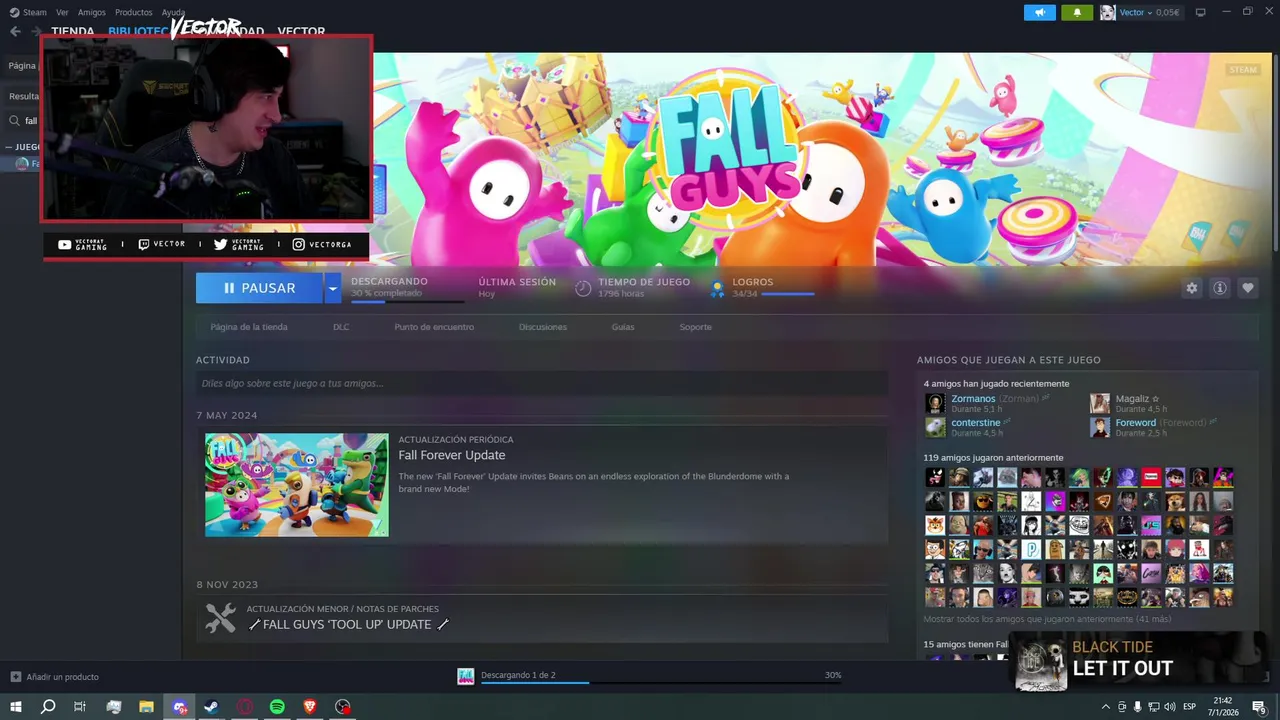Open the Windows action center notifications
The width and height of the screenshot is (1280, 720).
tap(1259, 707)
